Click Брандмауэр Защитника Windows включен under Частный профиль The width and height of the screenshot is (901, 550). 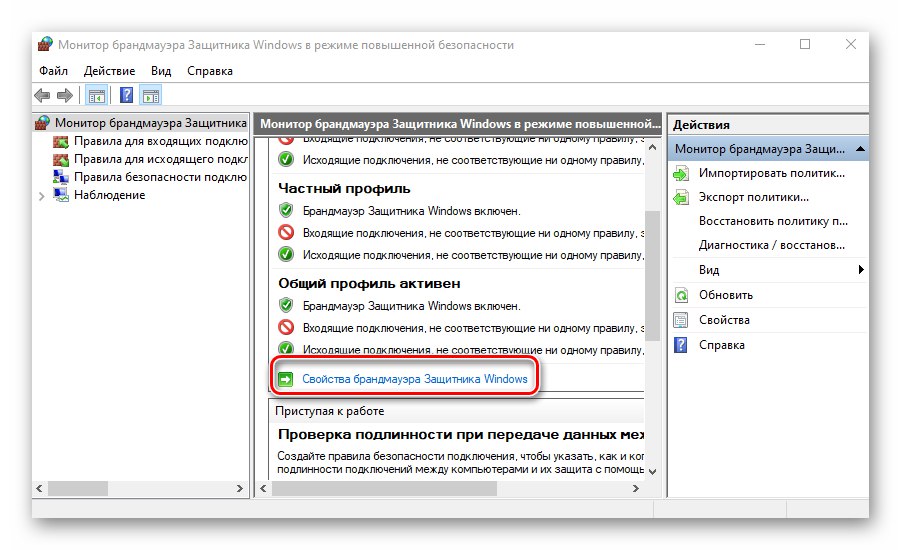point(411,211)
